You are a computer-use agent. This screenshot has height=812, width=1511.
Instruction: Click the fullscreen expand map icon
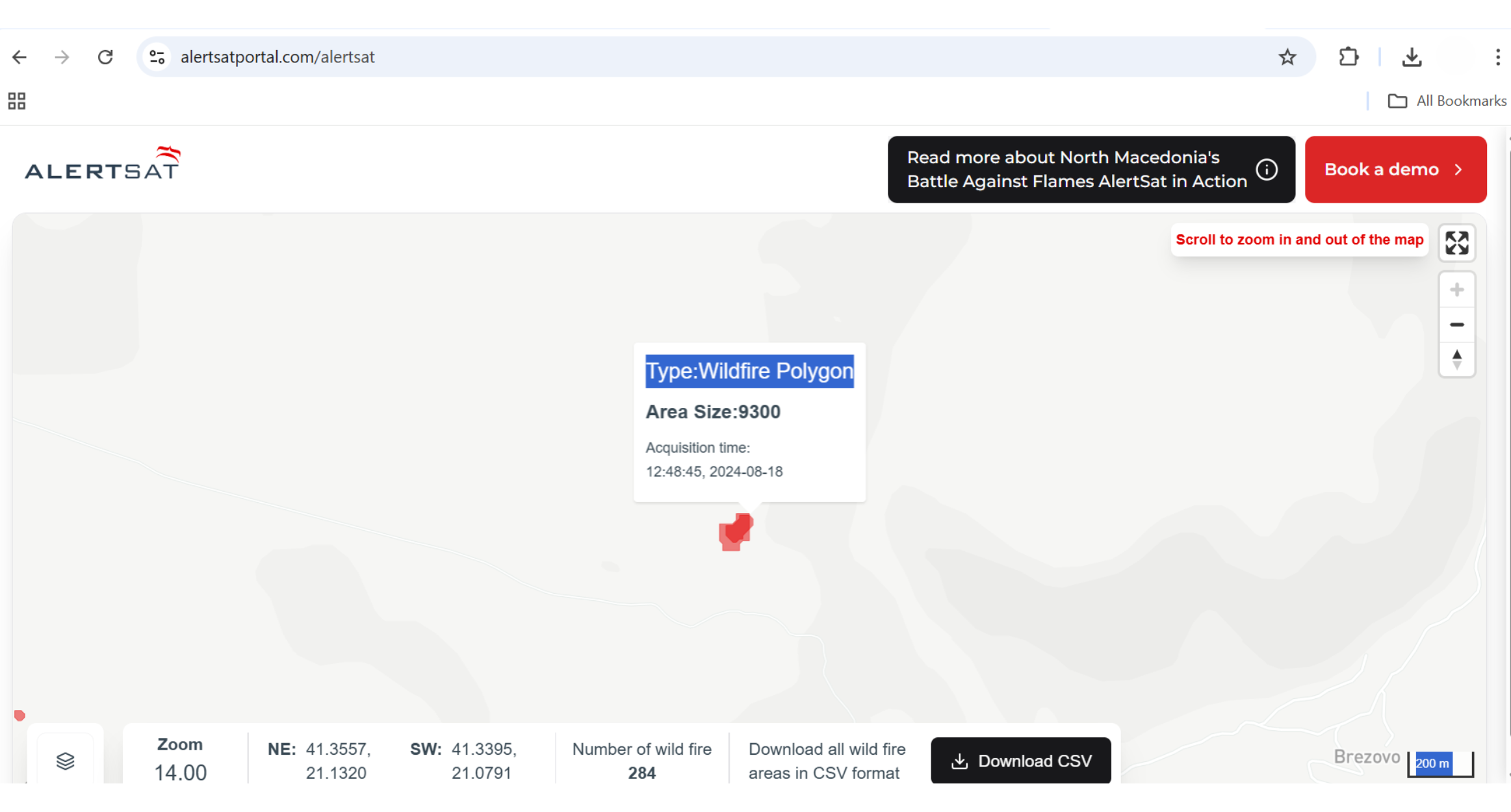pyautogui.click(x=1458, y=243)
